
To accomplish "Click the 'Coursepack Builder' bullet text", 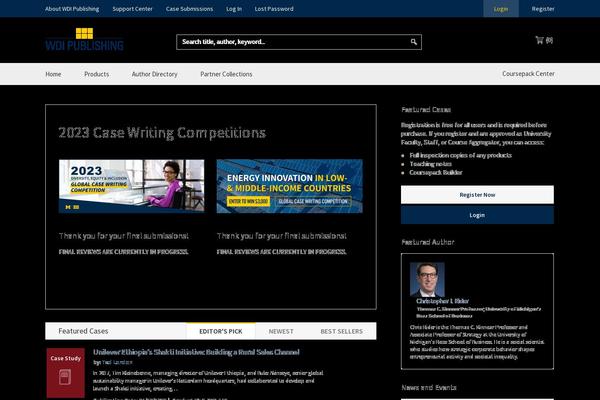I will (x=436, y=173).
